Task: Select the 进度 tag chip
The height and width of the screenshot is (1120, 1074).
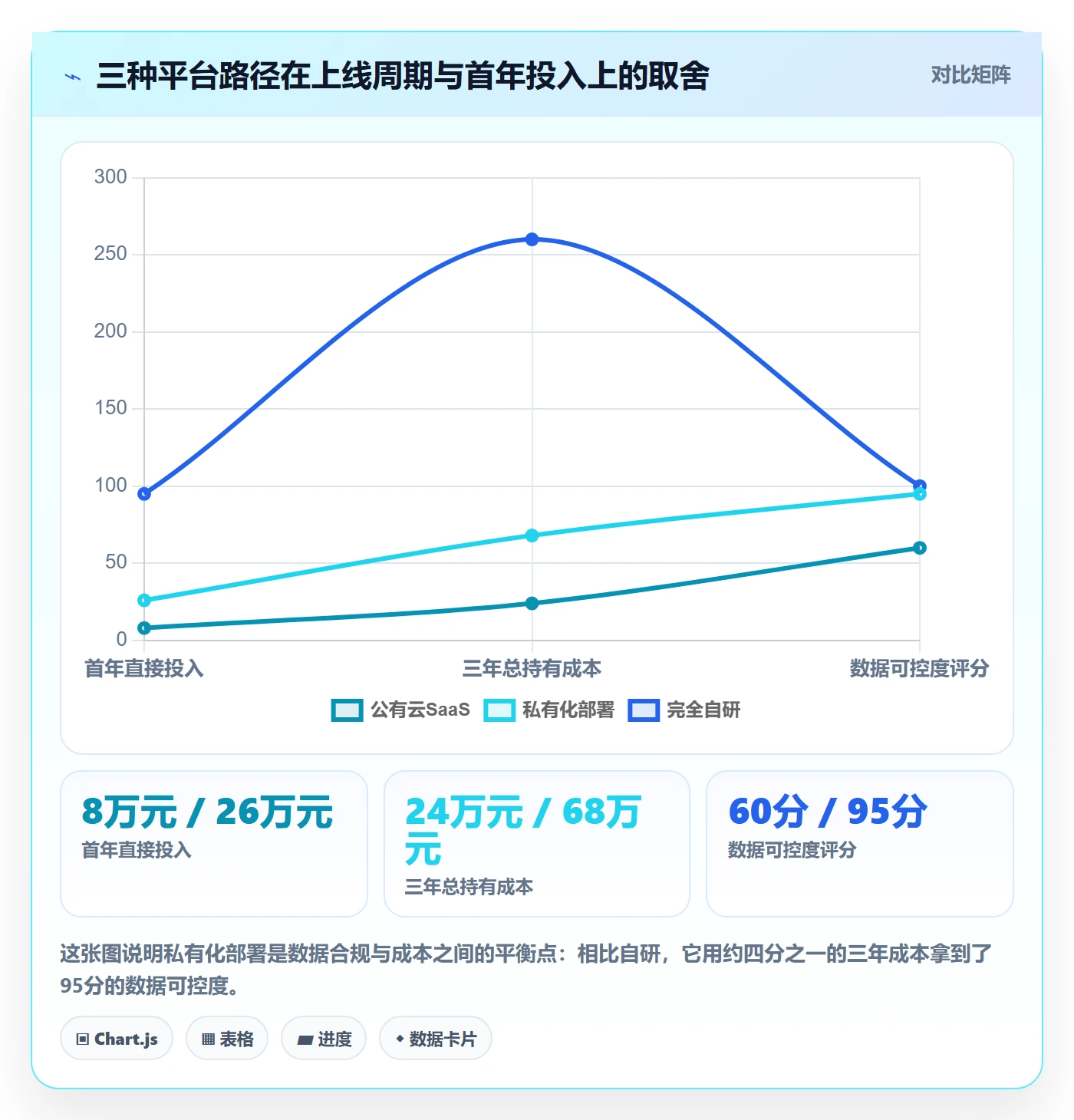Action: point(324,1039)
